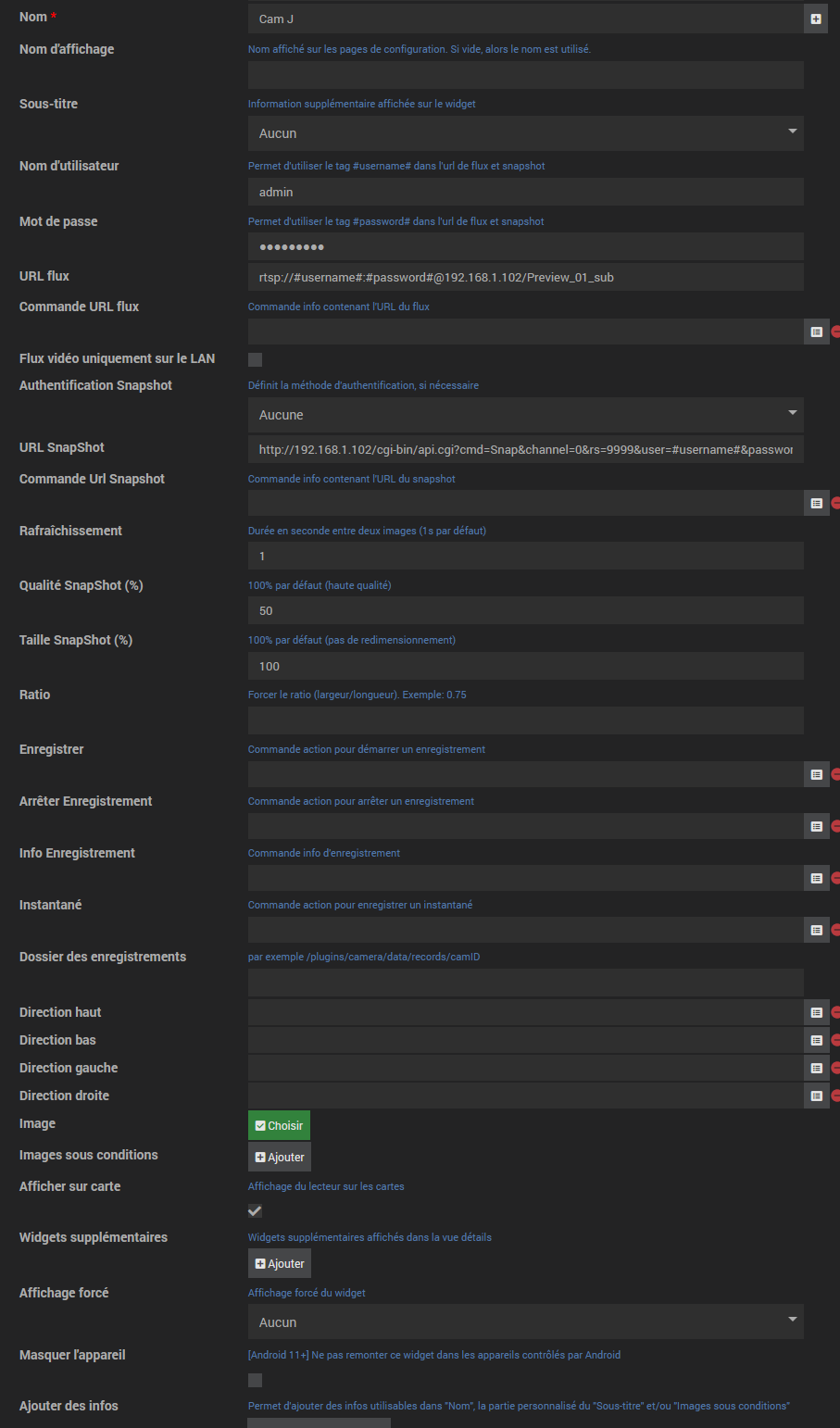The height and width of the screenshot is (1428, 840).
Task: Expand the Sous-titre dropdown
Action: click(x=525, y=133)
